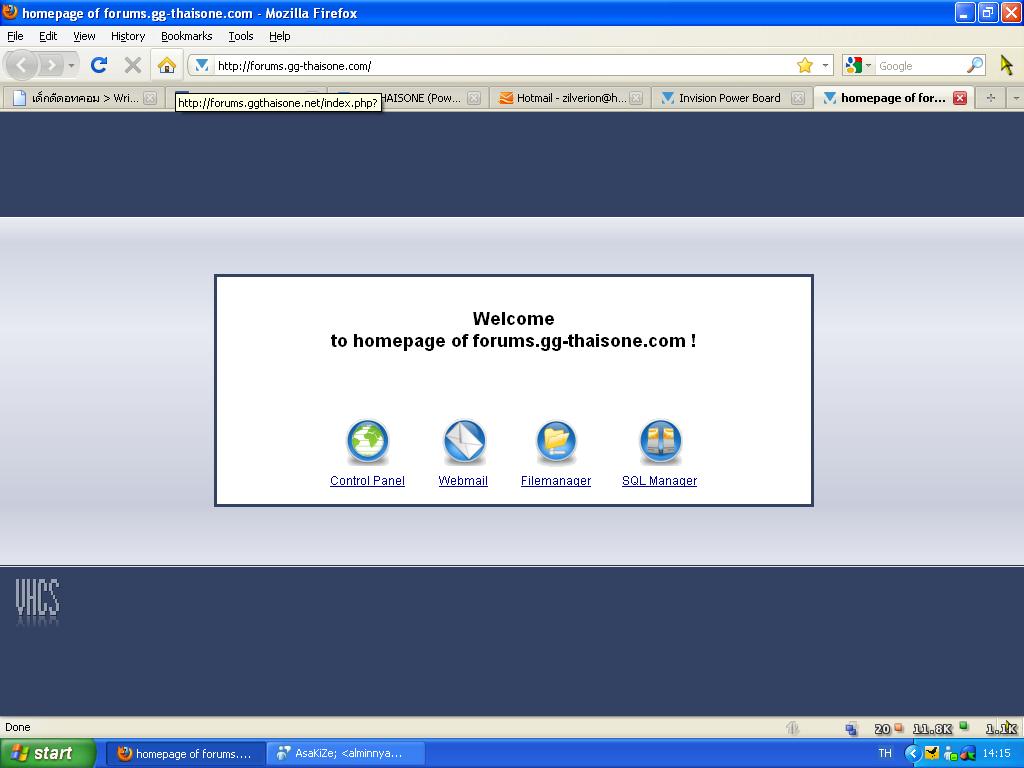1024x768 pixels.
Task: Bookmark this page with the star icon
Action: 805,65
